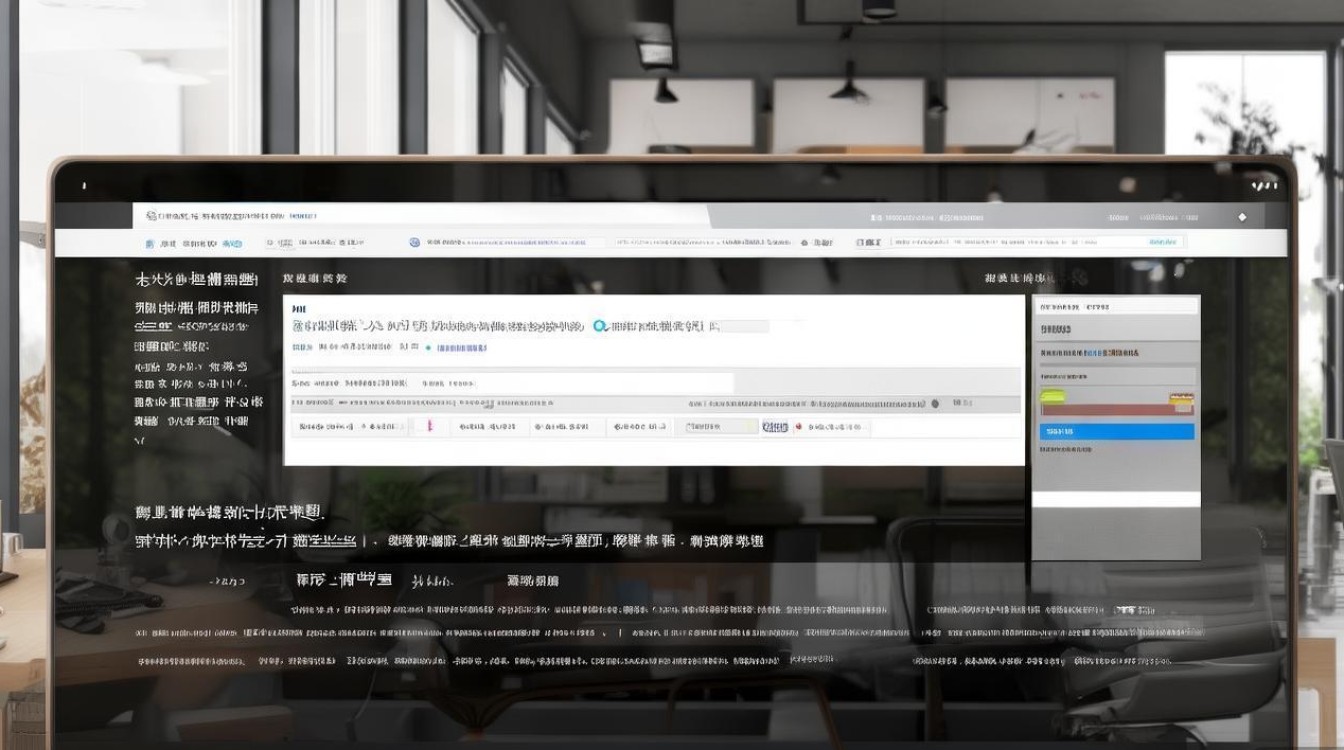
Task: Select the second menu item in the top navigation
Action: click(x=198, y=242)
